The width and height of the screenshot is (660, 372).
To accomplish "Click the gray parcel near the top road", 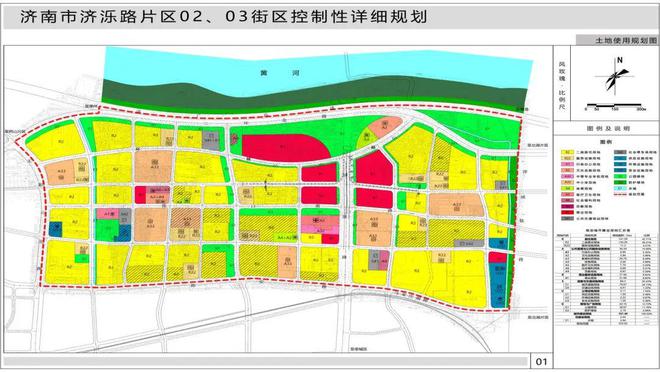I will click(x=211, y=140).
